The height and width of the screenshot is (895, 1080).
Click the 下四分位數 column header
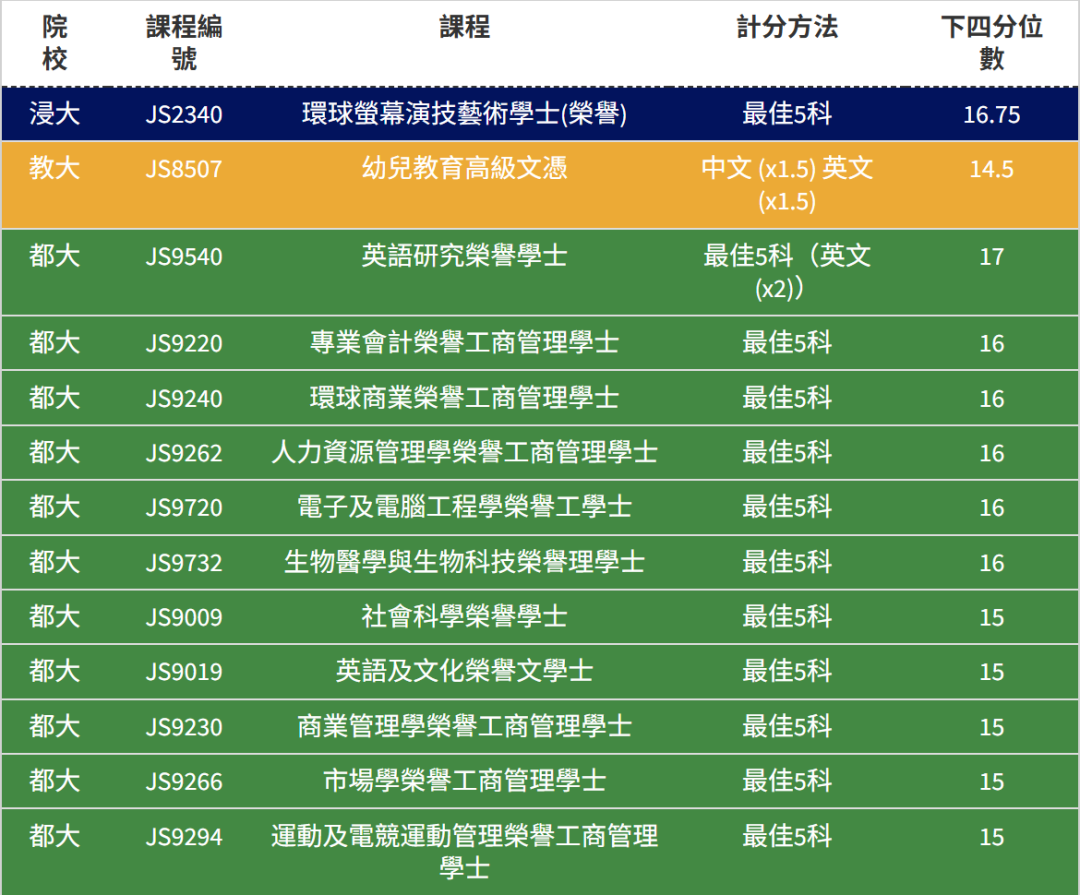pyautogui.click(x=992, y=43)
